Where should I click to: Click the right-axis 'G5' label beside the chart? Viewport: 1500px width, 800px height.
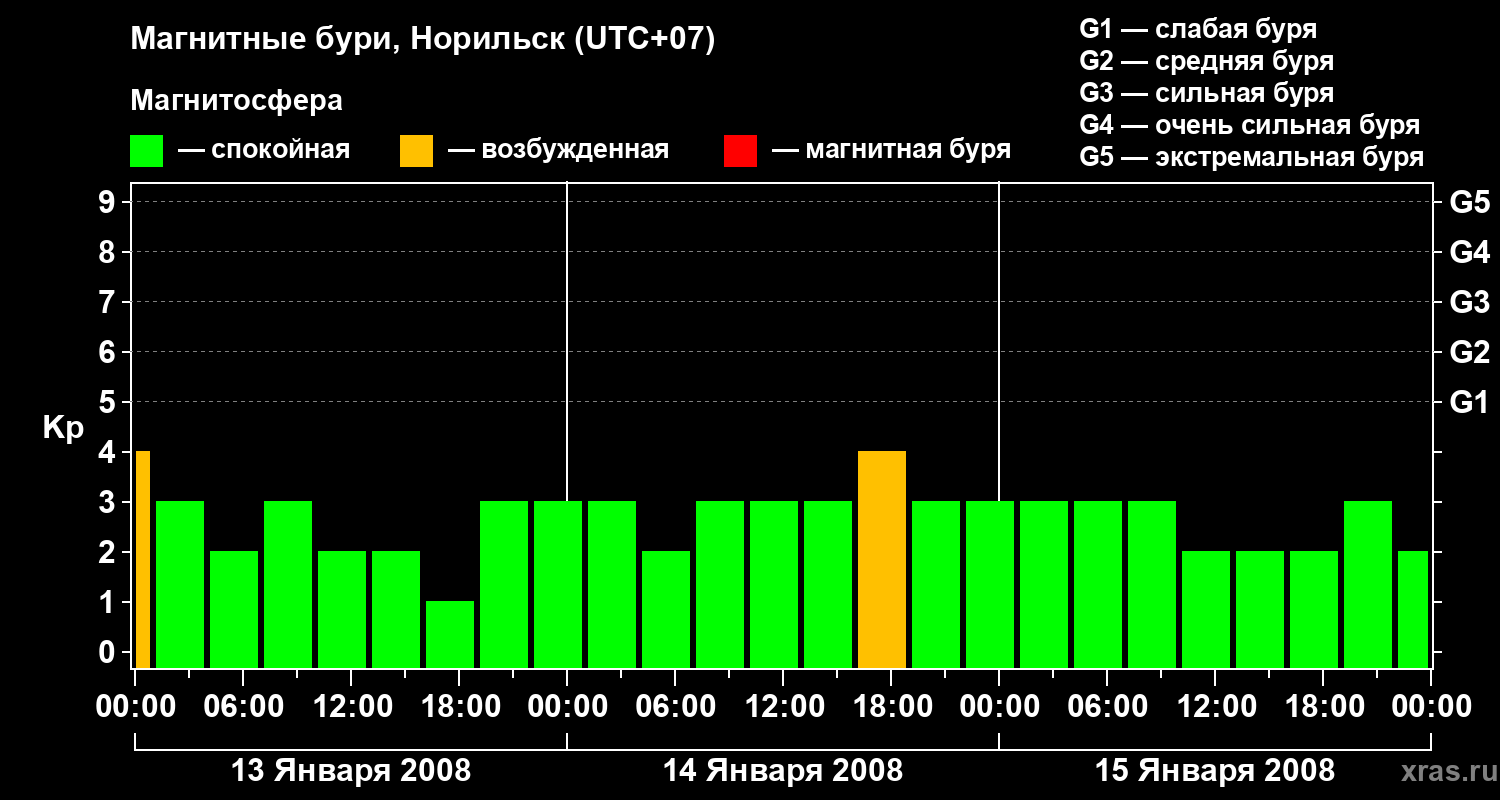tap(1469, 203)
